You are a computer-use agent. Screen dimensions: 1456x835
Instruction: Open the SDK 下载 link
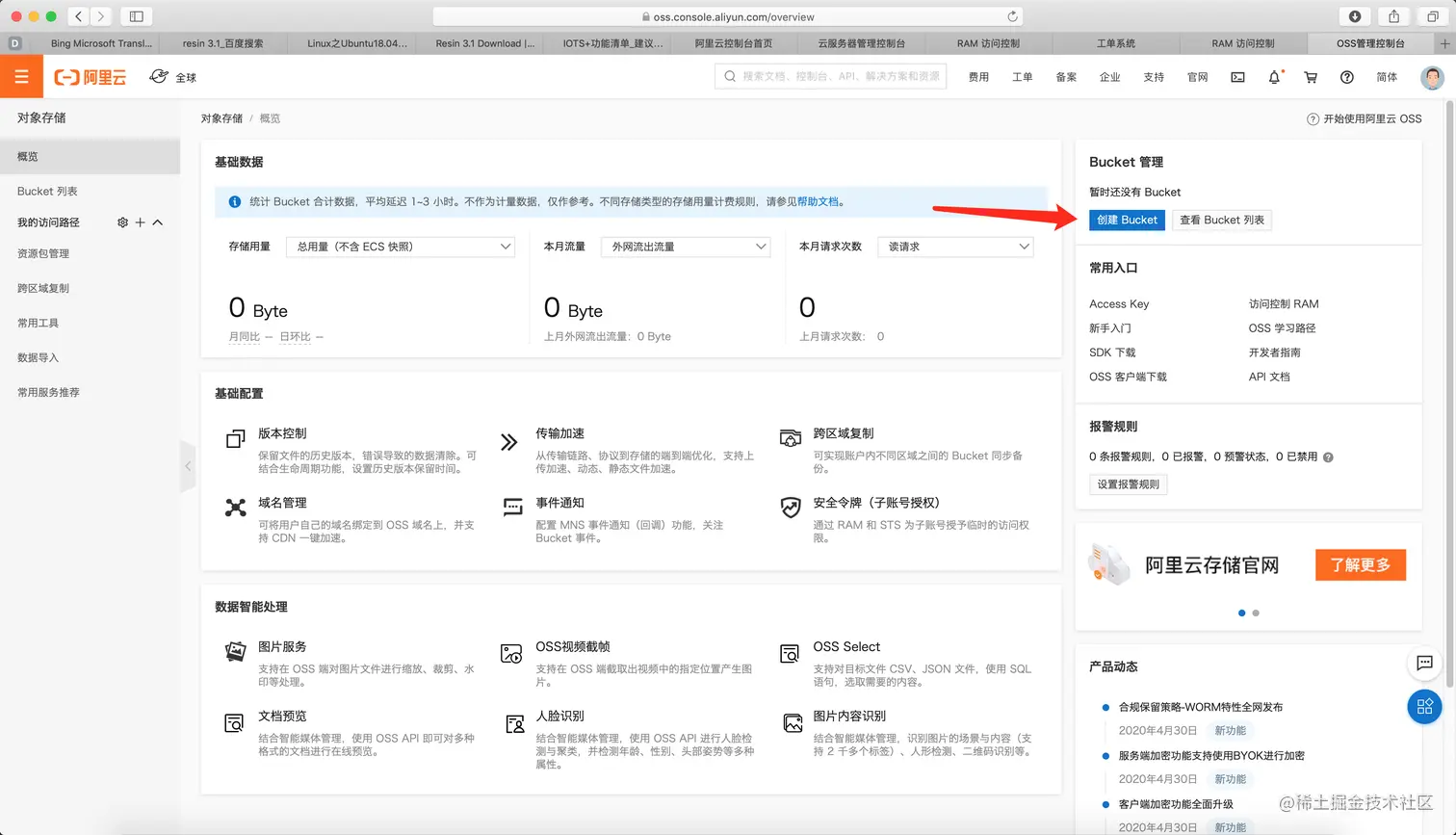point(1112,352)
